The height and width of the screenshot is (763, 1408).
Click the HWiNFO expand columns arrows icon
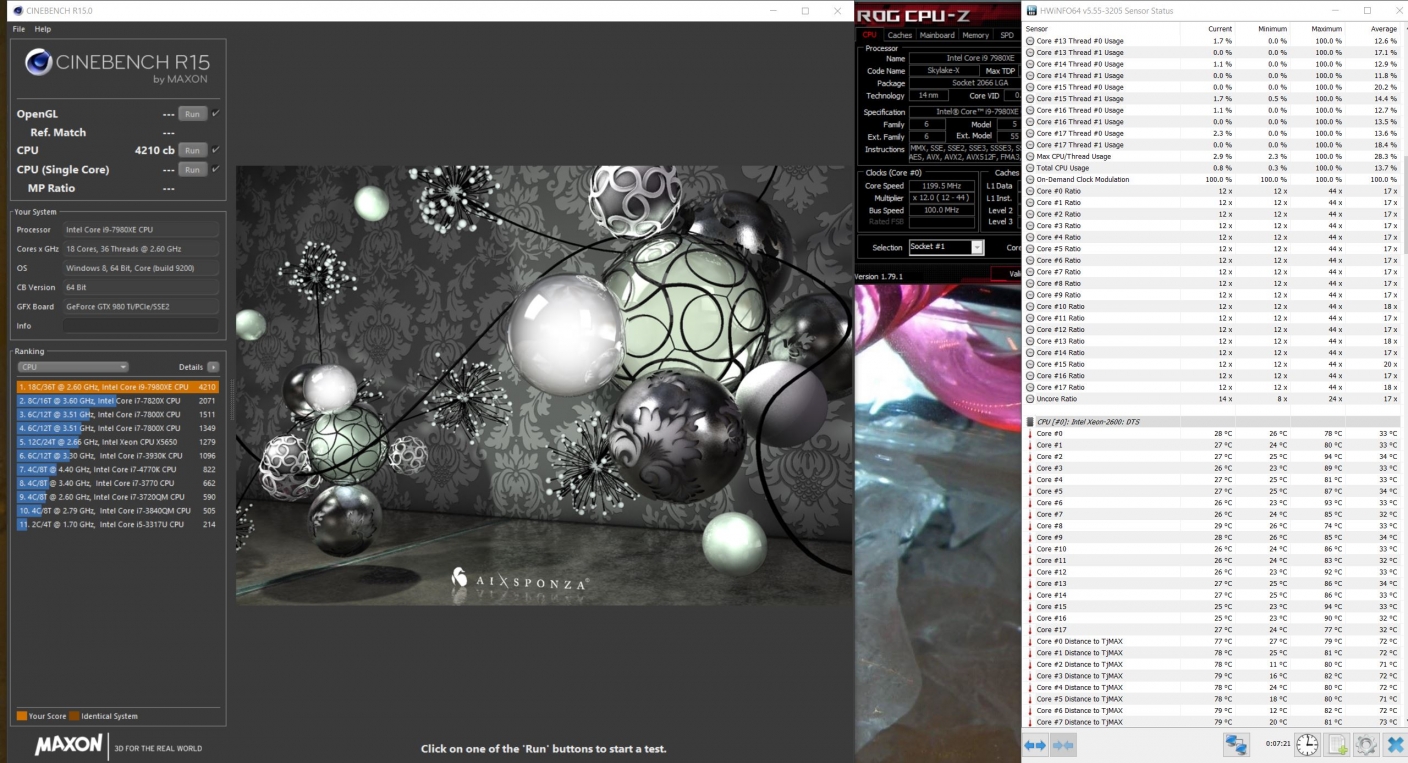1035,745
